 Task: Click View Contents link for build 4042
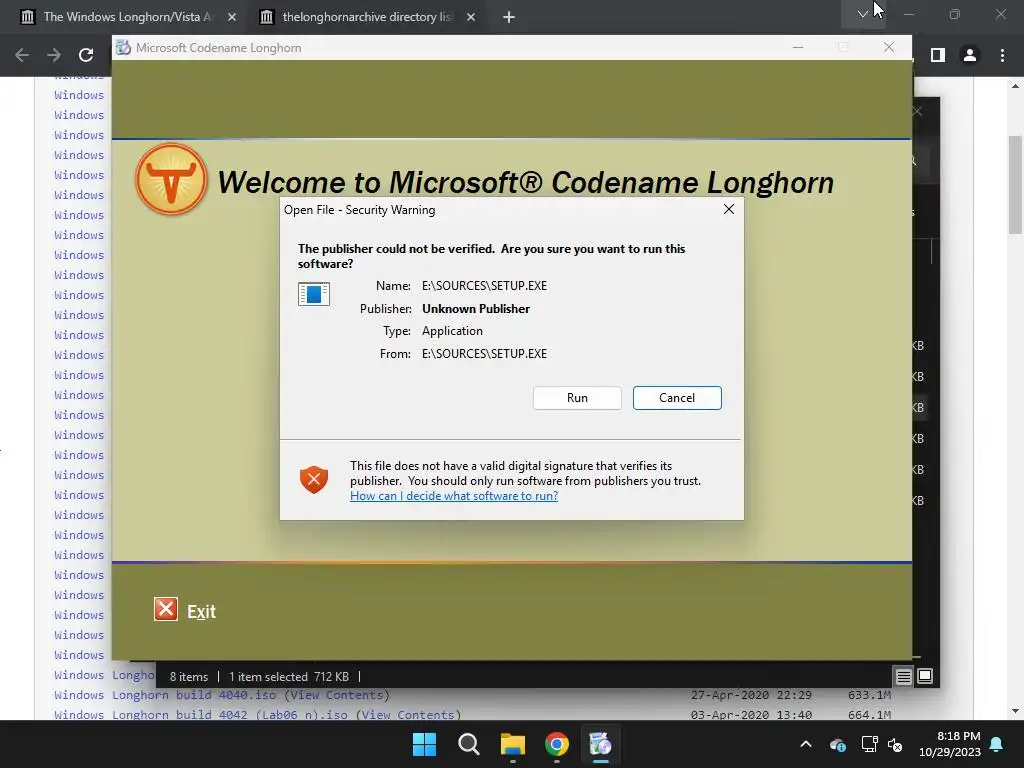[409, 714]
